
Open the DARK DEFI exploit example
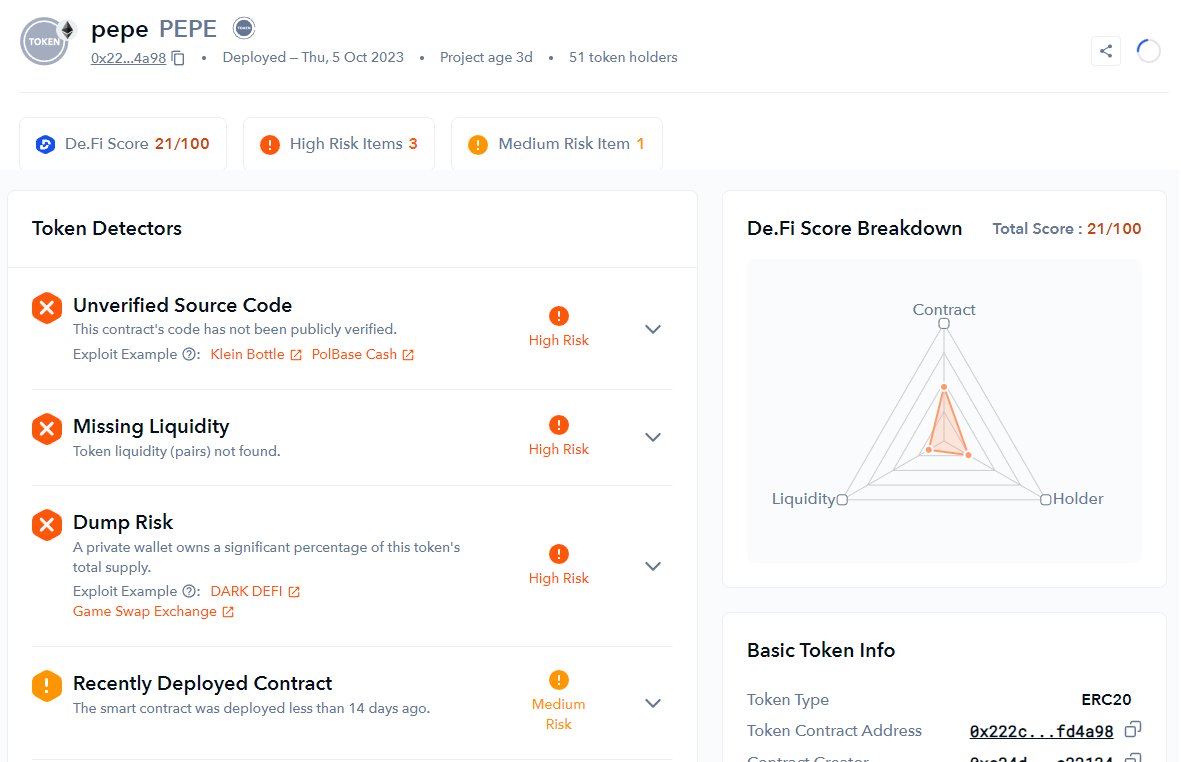pos(255,592)
